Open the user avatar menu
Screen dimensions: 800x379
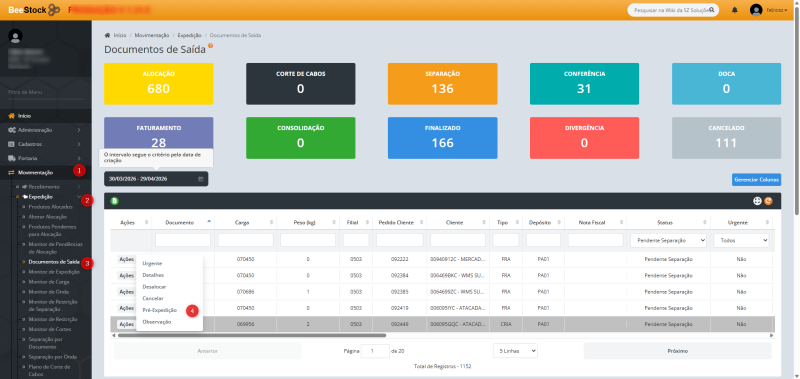[756, 10]
